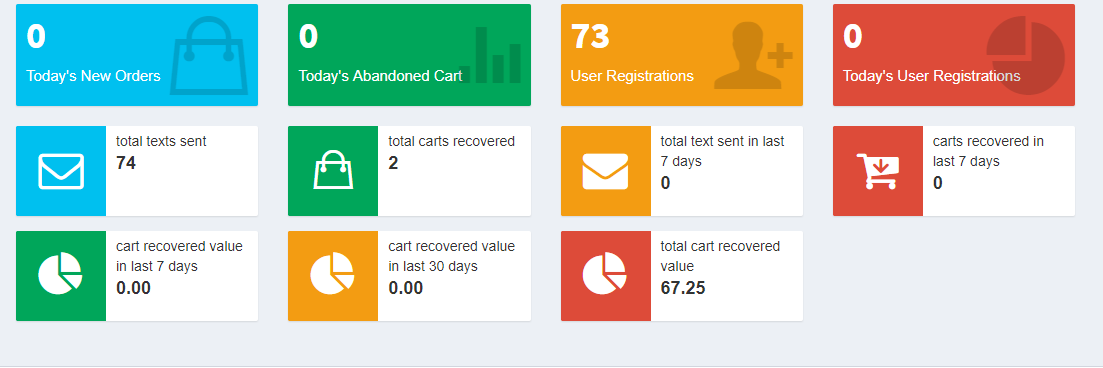Screen dimensions: 1103x368
Task: Select 'carts recovered in last 7 days' label
Action: 988,151
